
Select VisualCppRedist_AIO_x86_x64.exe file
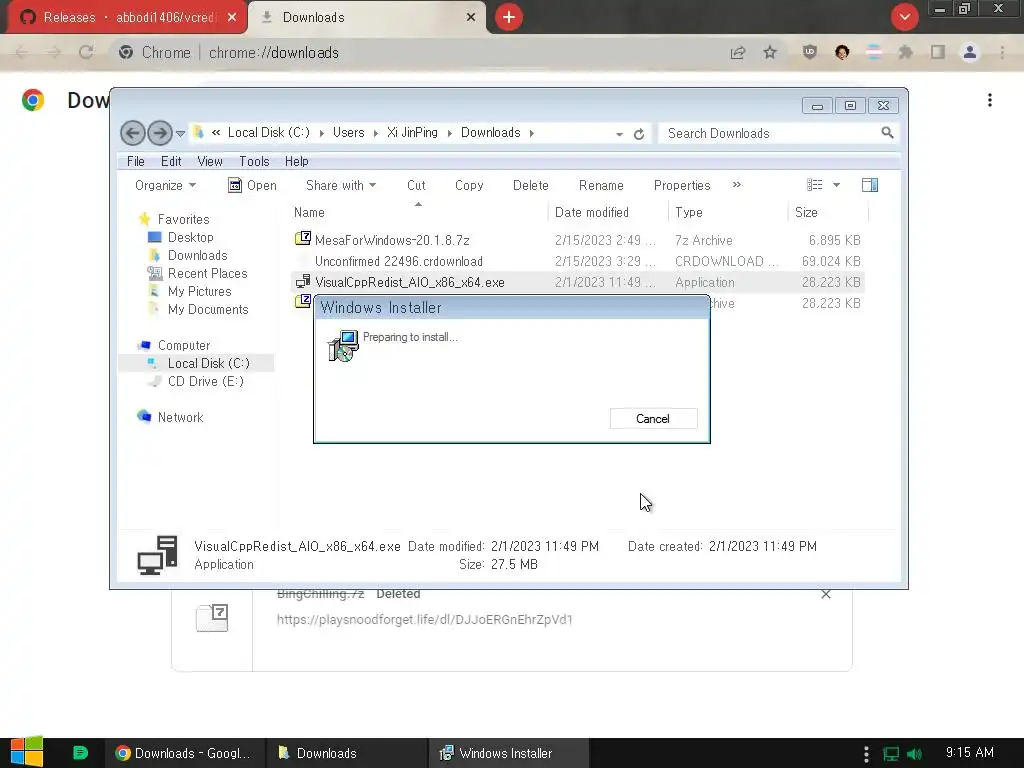coord(409,282)
